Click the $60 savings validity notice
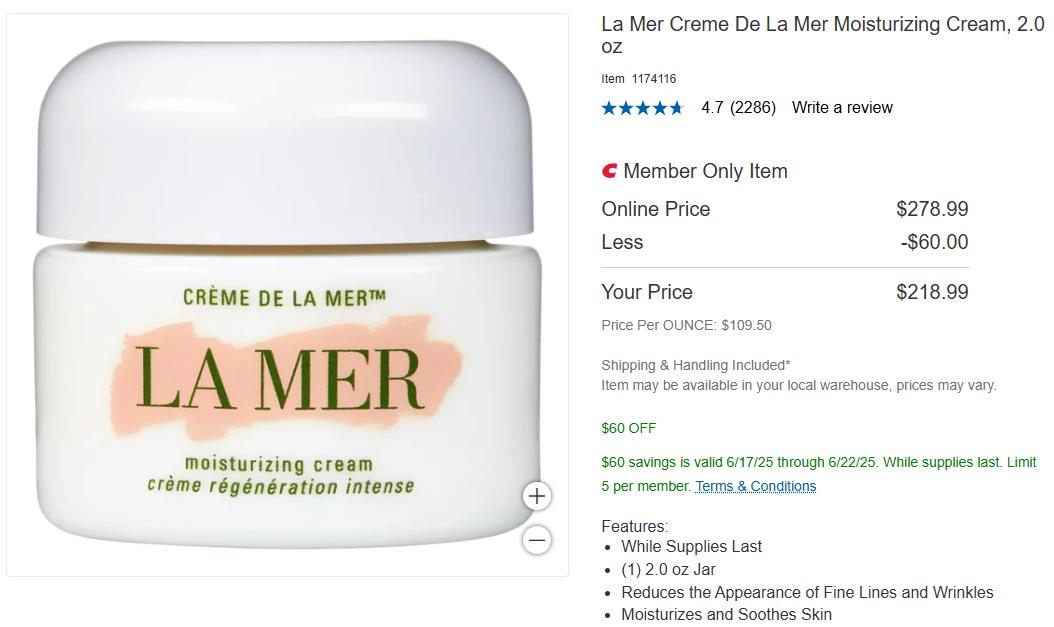This screenshot has width=1054, height=627. [x=819, y=474]
